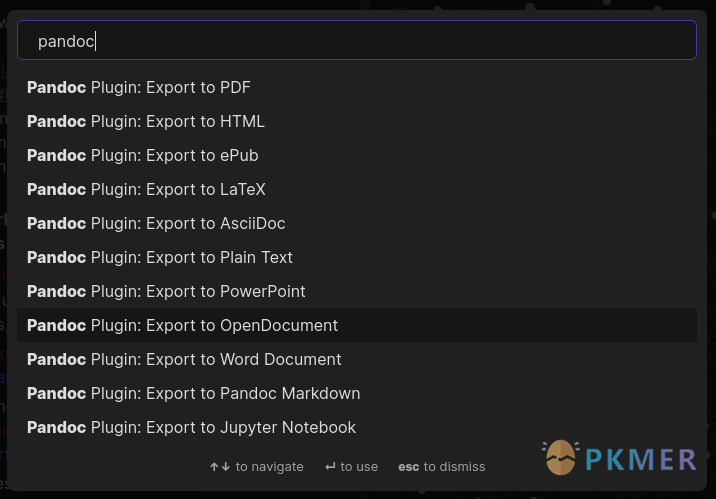Choose Pandoc Export to HTML

click(x=146, y=122)
